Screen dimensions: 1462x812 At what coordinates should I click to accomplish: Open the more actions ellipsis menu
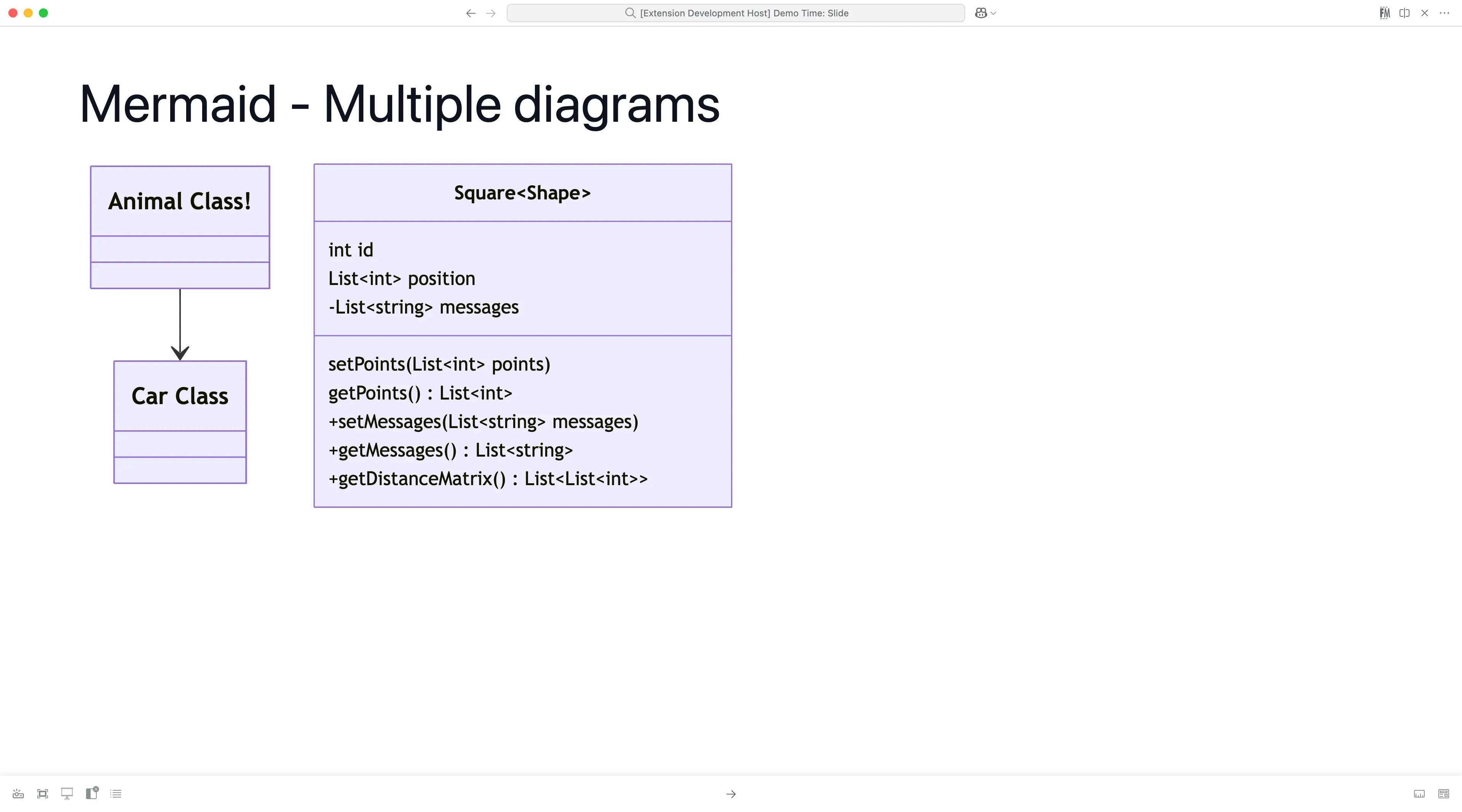pyautogui.click(x=1445, y=13)
